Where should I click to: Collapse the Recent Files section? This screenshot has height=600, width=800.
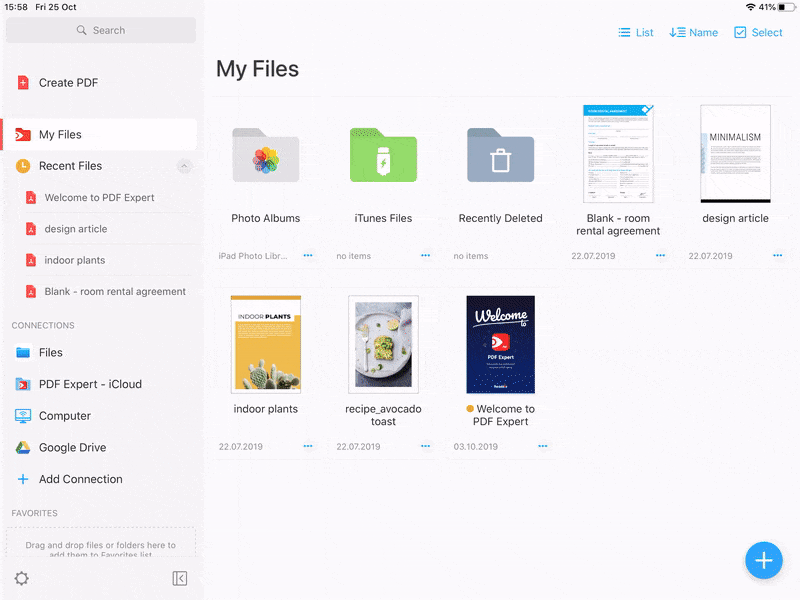point(184,166)
